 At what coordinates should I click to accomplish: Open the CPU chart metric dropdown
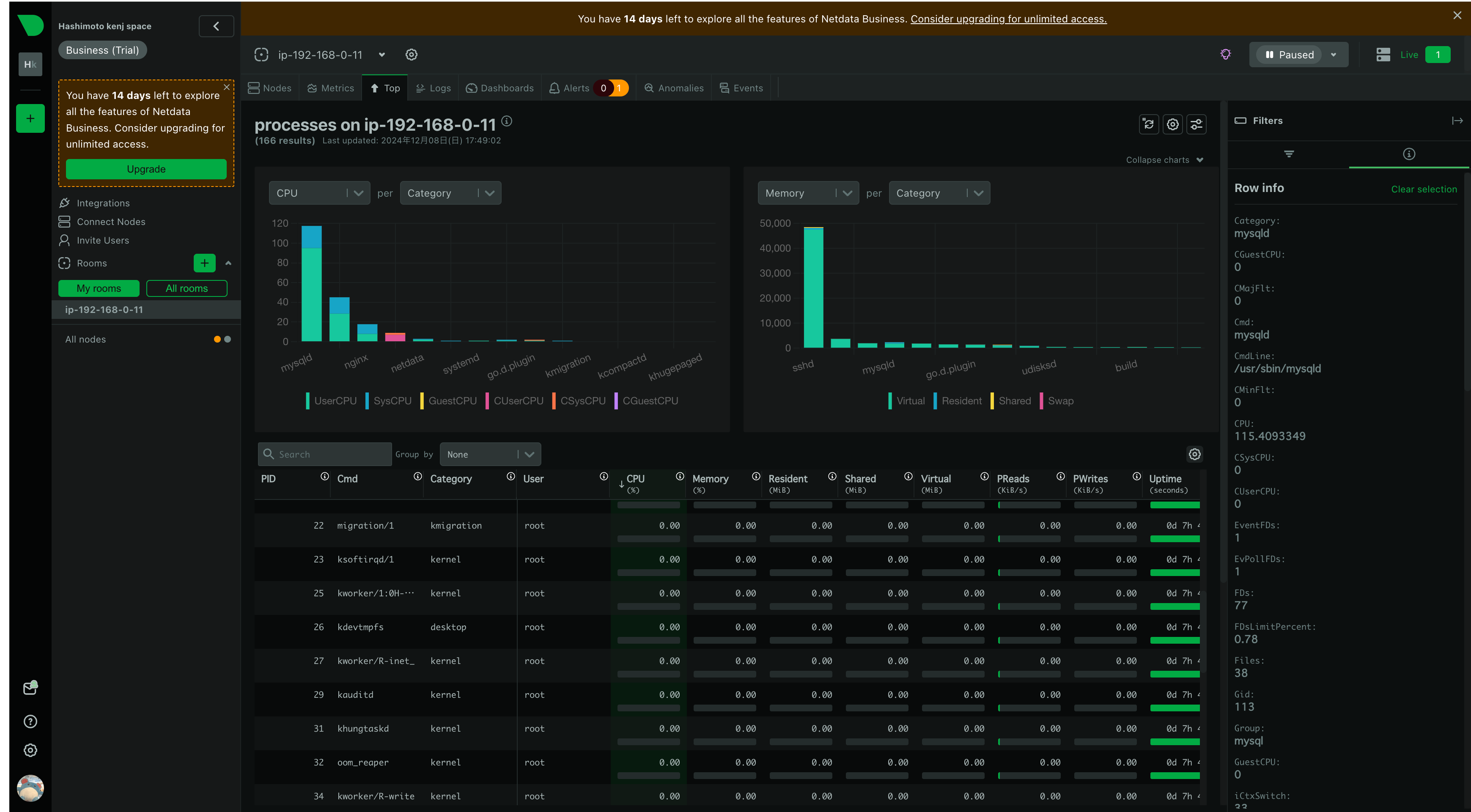(319, 193)
